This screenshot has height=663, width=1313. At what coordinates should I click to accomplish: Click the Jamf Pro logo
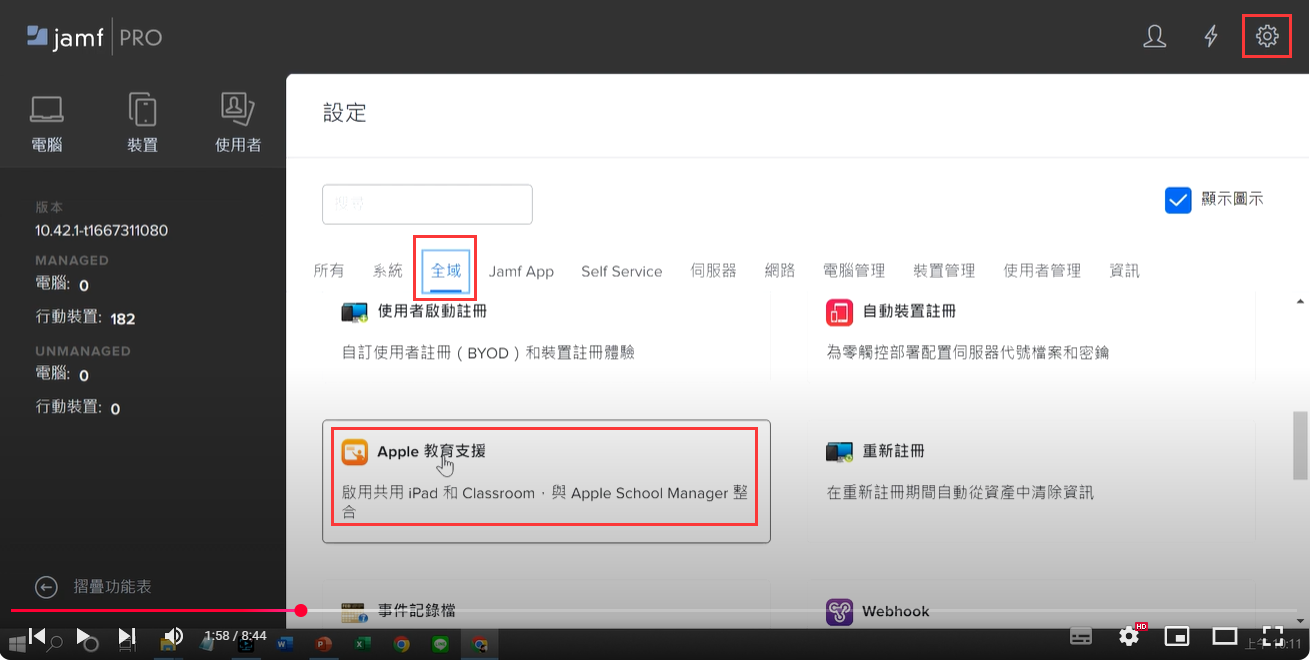pos(94,38)
